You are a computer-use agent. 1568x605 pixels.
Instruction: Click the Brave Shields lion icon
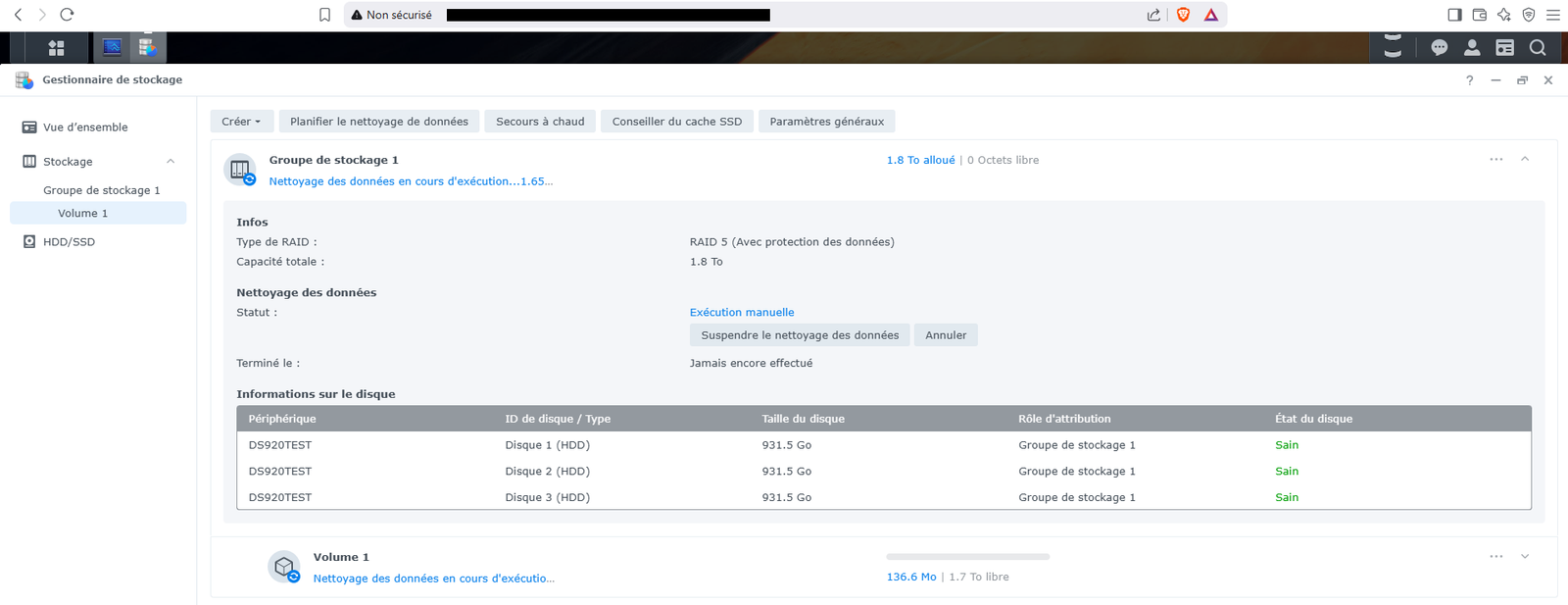click(1184, 15)
